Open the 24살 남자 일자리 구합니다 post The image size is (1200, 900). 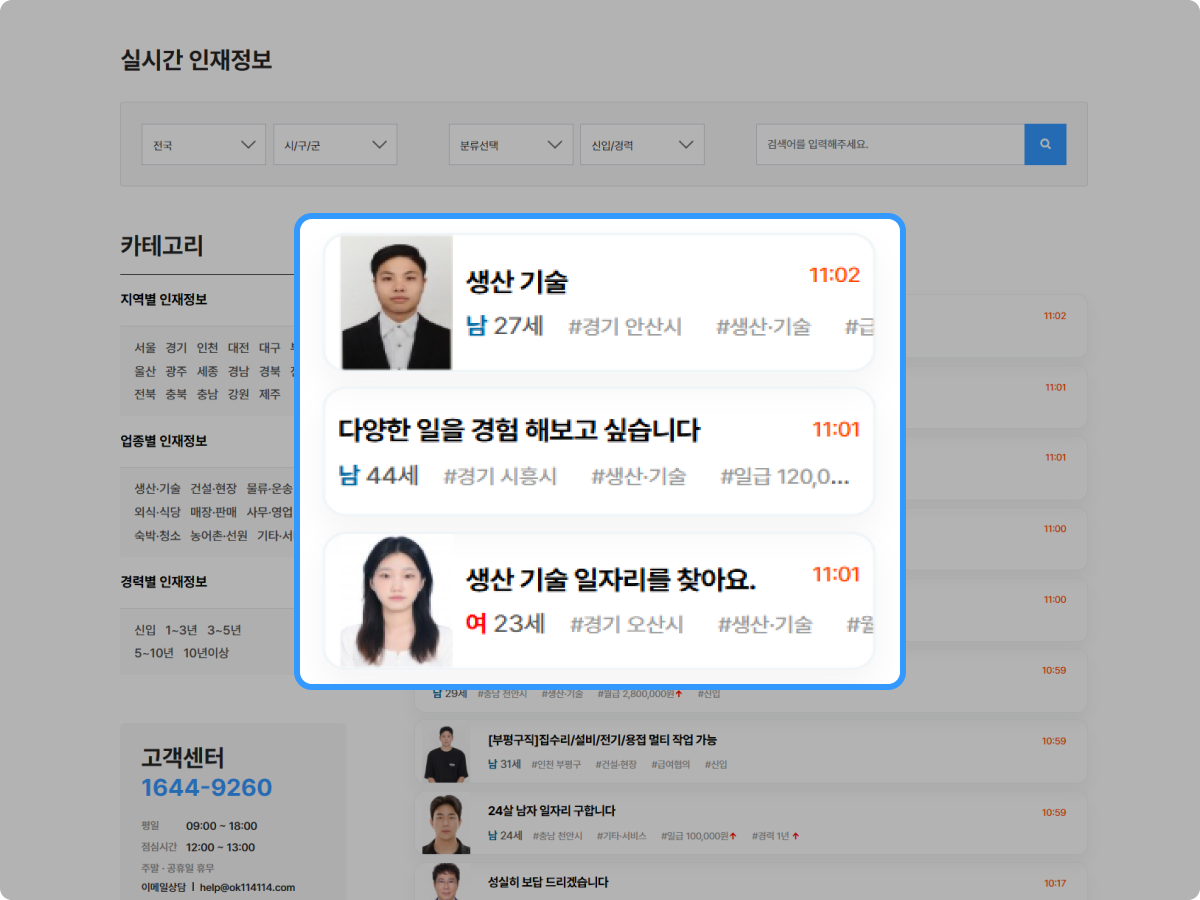[551, 811]
